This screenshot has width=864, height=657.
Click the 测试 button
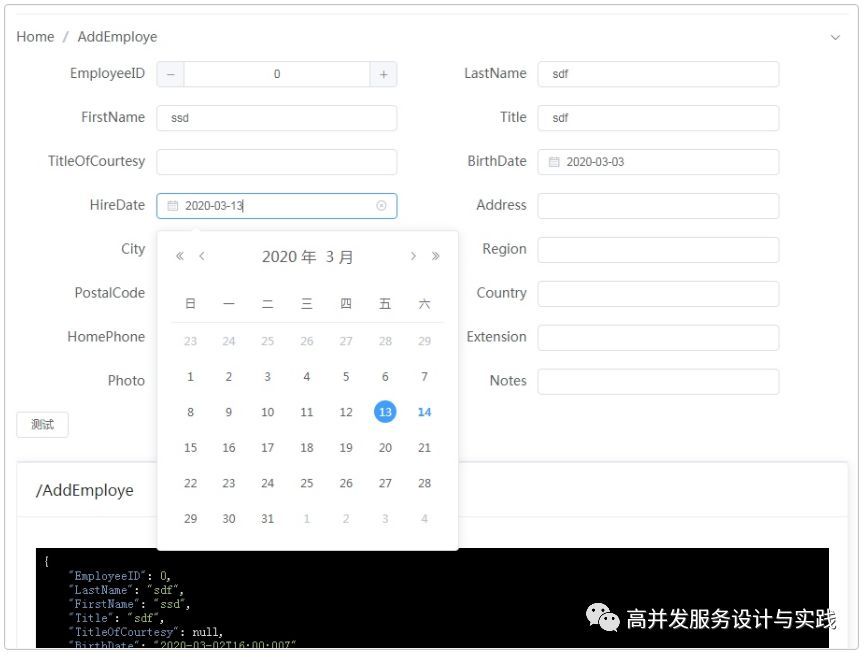[x=41, y=424]
